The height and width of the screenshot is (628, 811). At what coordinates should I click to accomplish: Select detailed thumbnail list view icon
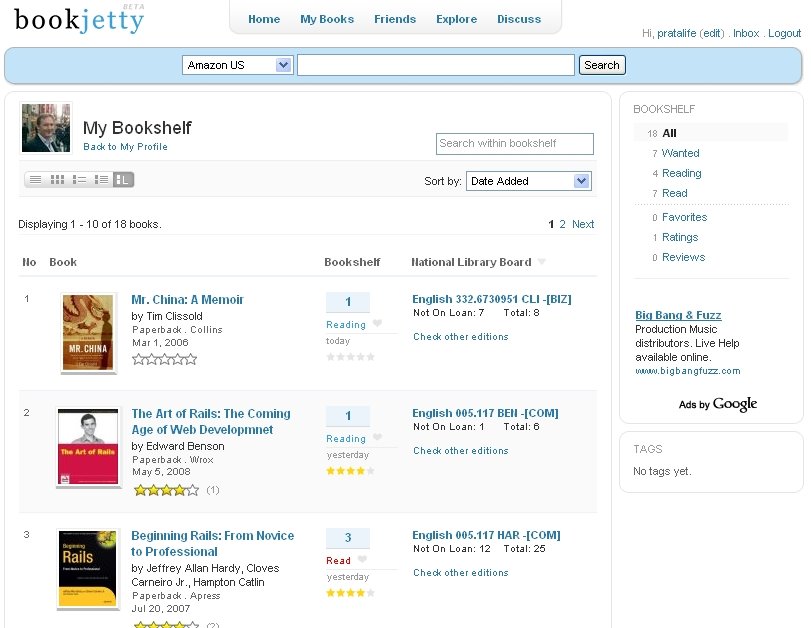[x=101, y=180]
